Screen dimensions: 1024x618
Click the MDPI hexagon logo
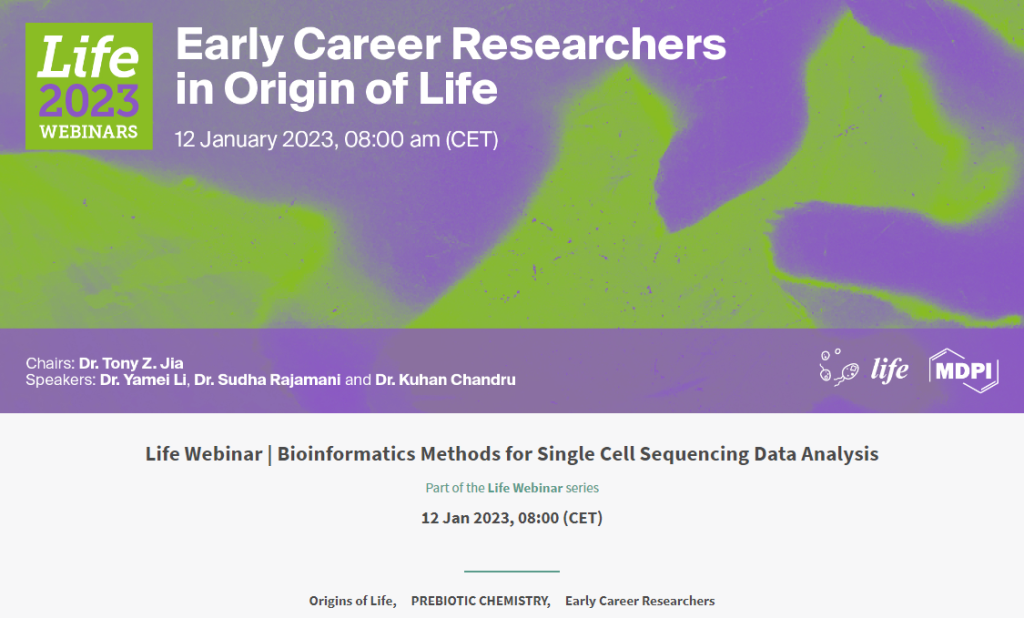(964, 370)
